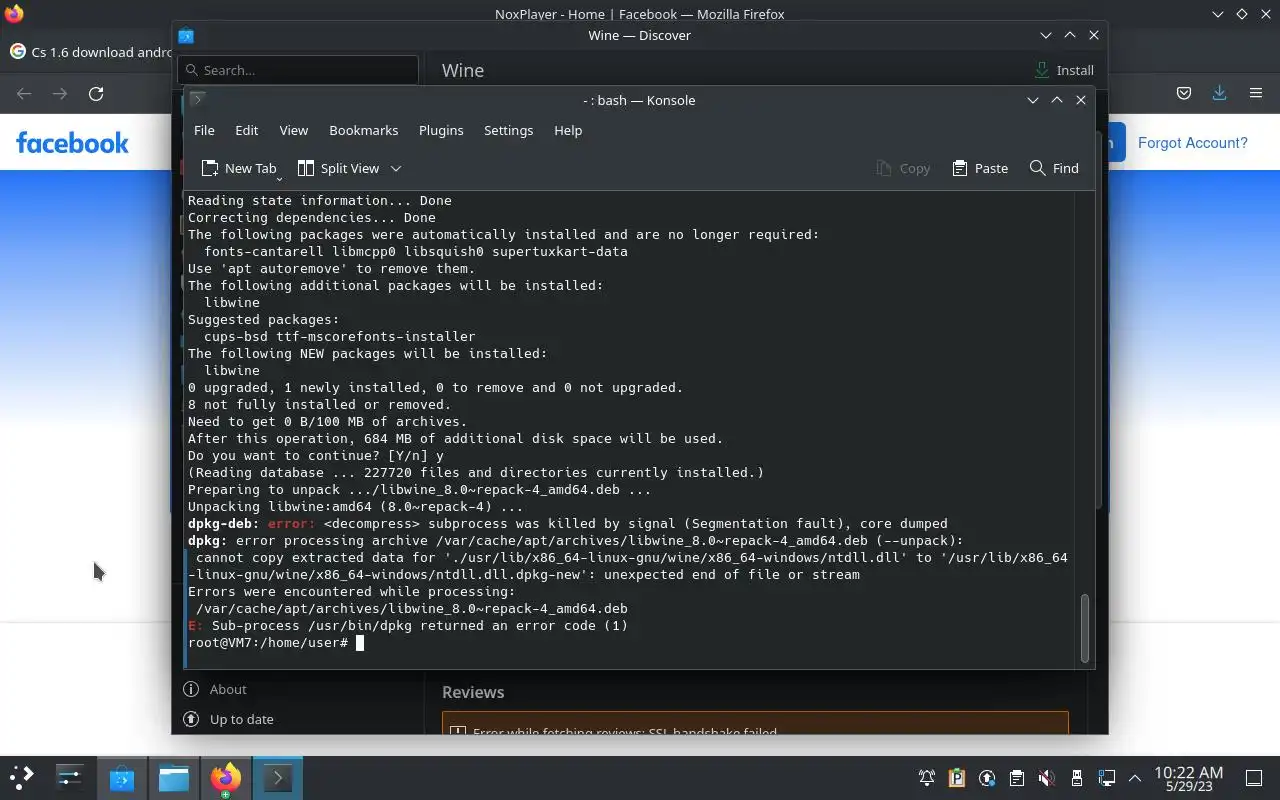Maximize the Discover window

point(1070,35)
